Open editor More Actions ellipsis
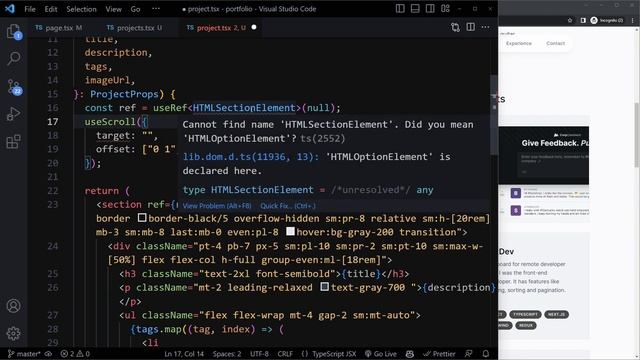The width and height of the screenshot is (640, 360). tap(485, 27)
